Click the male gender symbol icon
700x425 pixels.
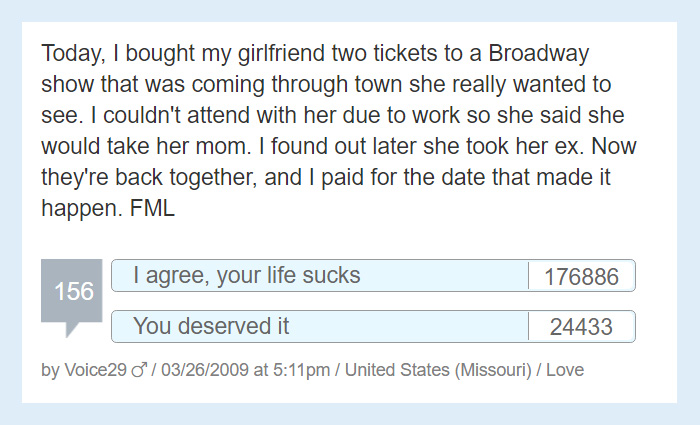(139, 370)
